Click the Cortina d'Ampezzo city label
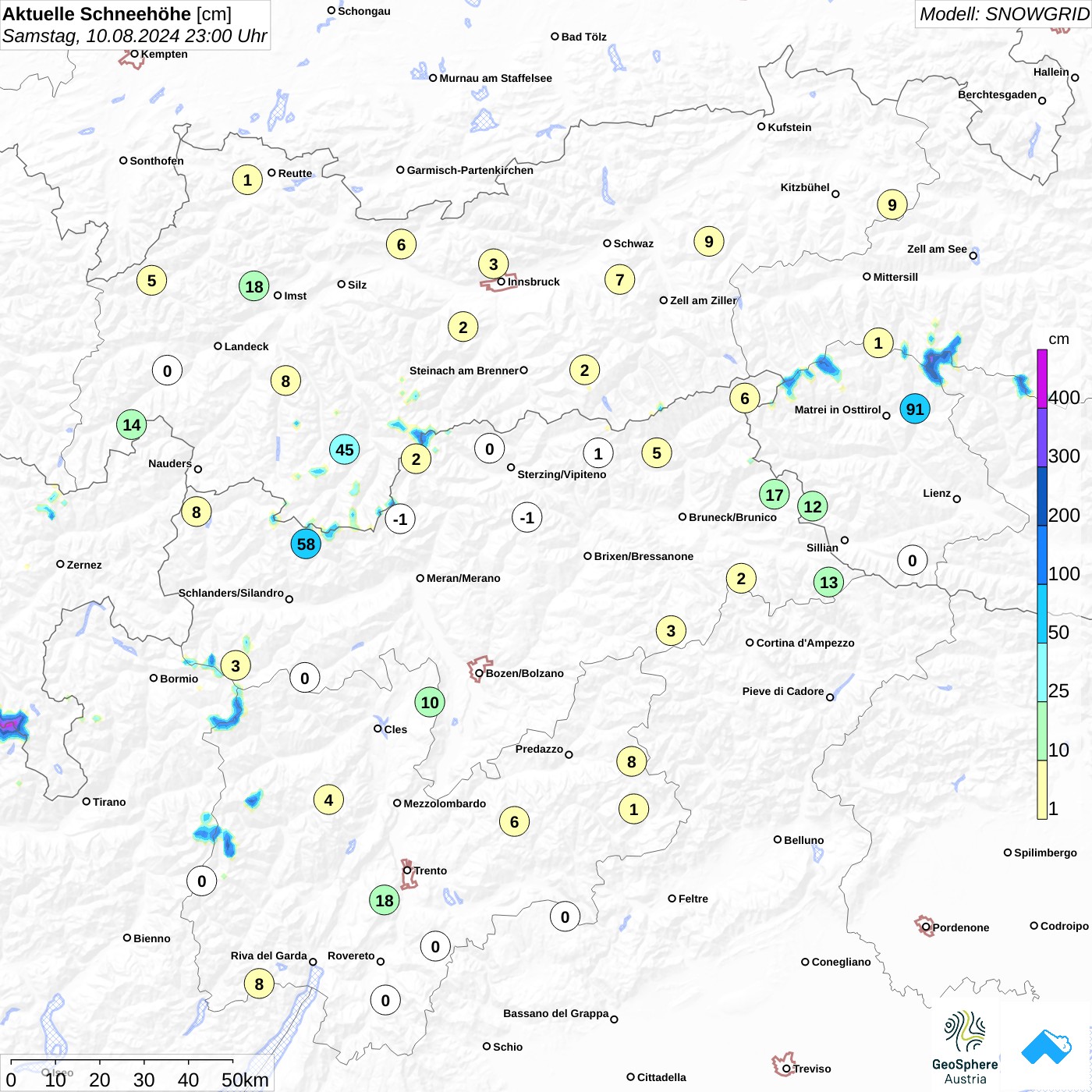The width and height of the screenshot is (1092, 1092). pyautogui.click(x=805, y=643)
